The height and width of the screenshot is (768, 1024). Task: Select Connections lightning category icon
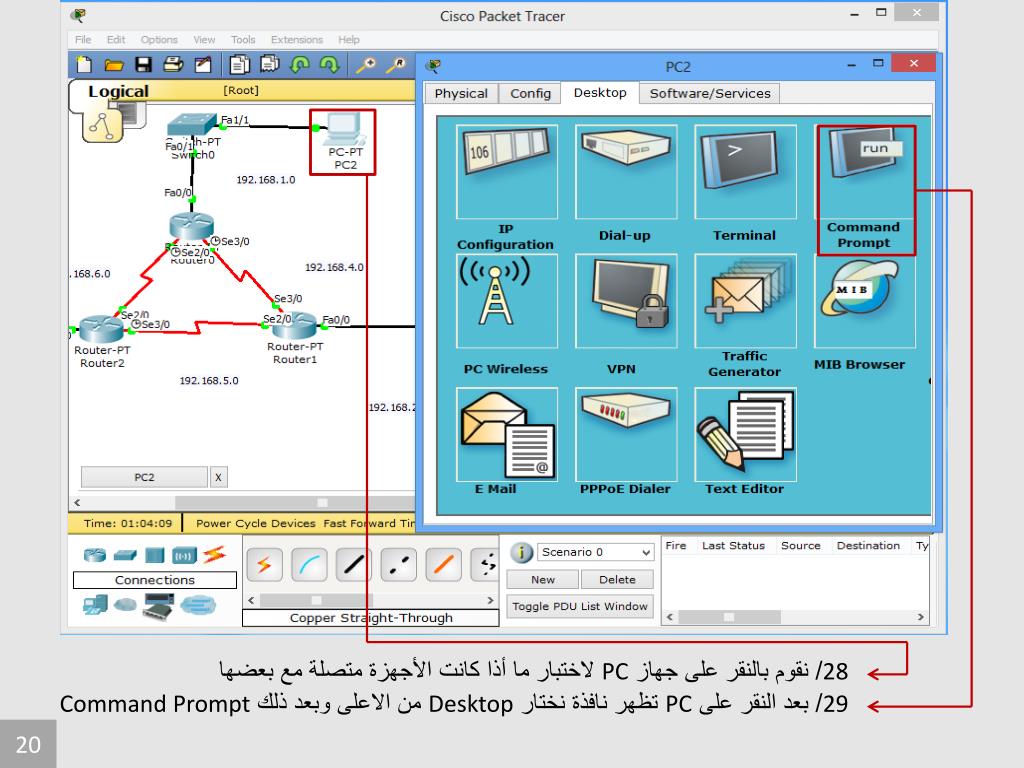[214, 554]
